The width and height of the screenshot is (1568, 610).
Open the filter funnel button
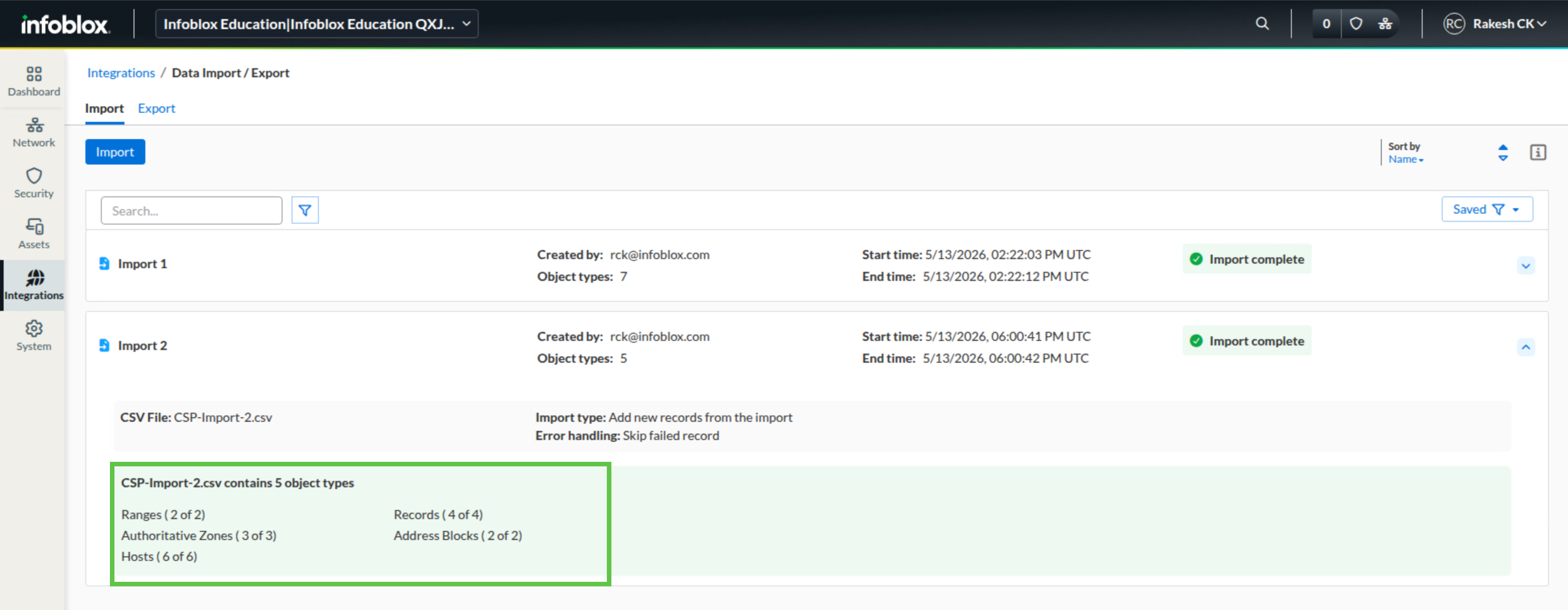pos(305,210)
